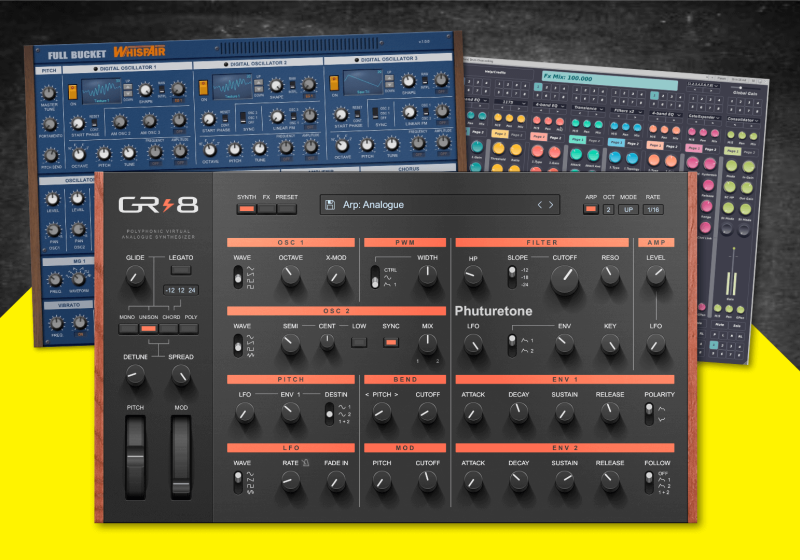Toggle the OSC 2 SYNC button

point(393,344)
